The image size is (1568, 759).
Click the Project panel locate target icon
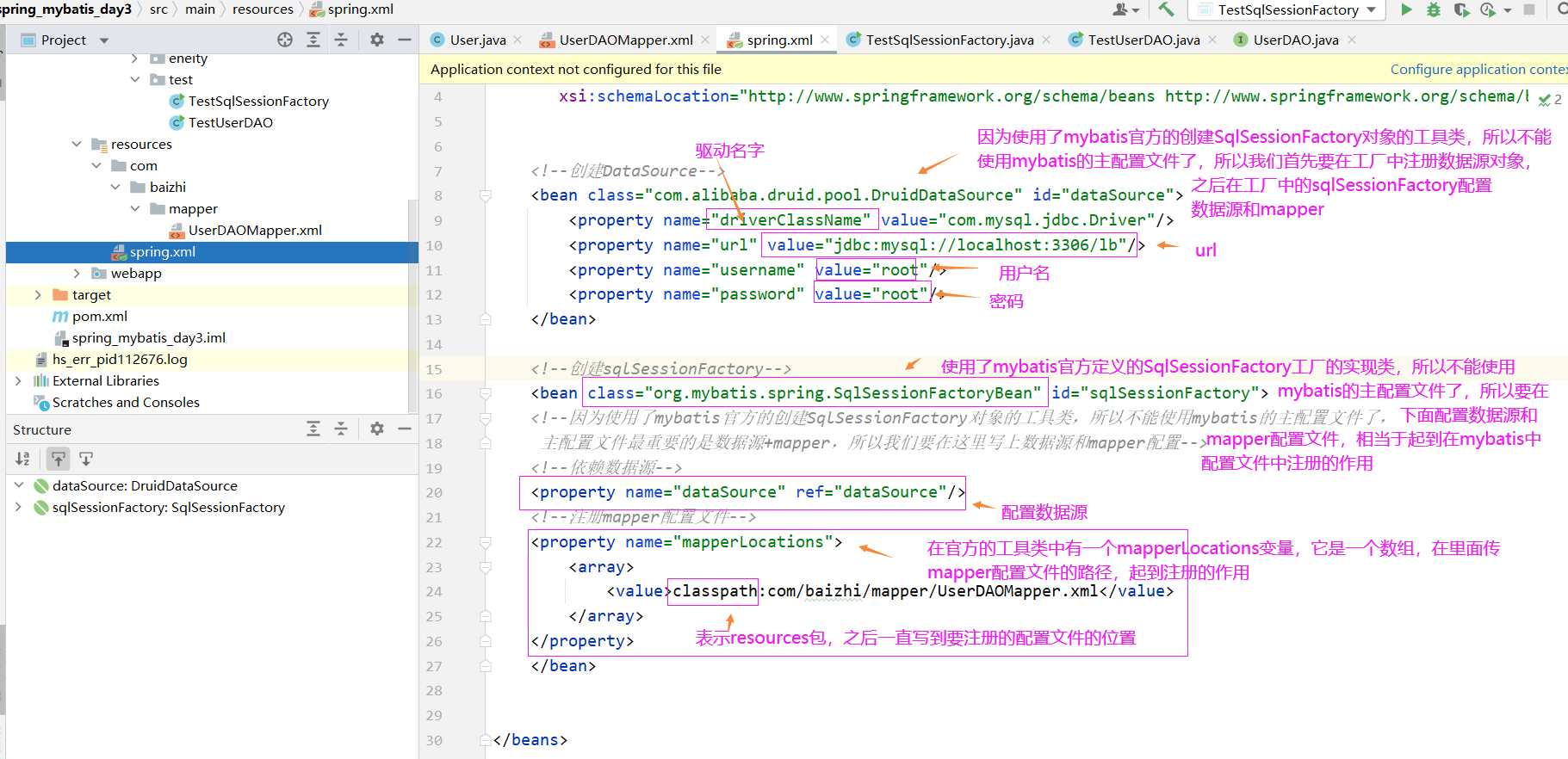point(285,40)
